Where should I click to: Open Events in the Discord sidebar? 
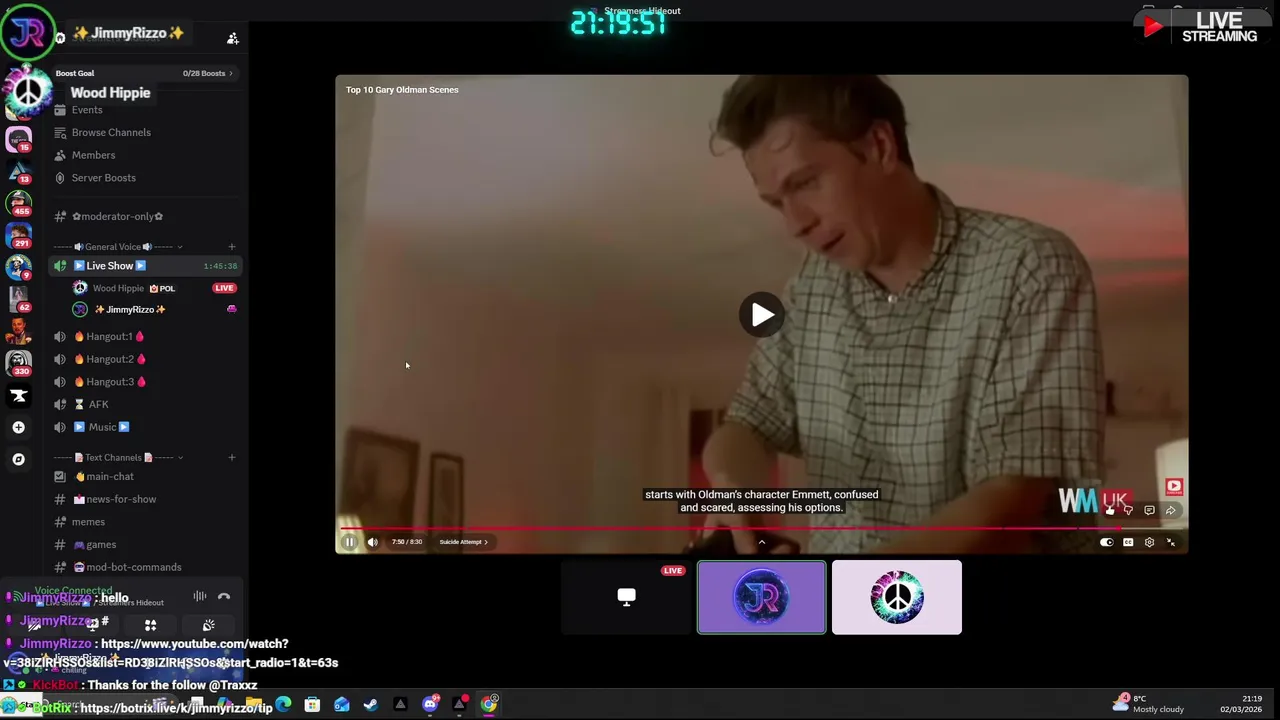[x=87, y=110]
